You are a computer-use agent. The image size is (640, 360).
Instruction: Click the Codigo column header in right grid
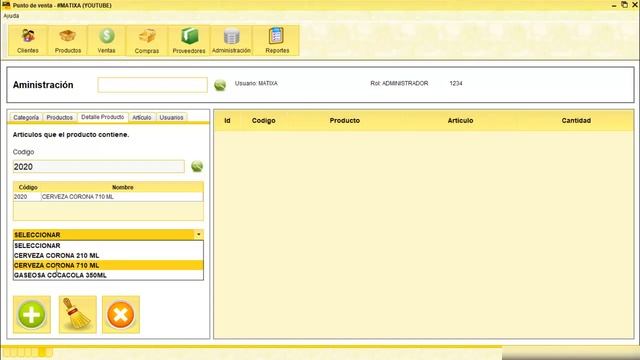coord(264,120)
